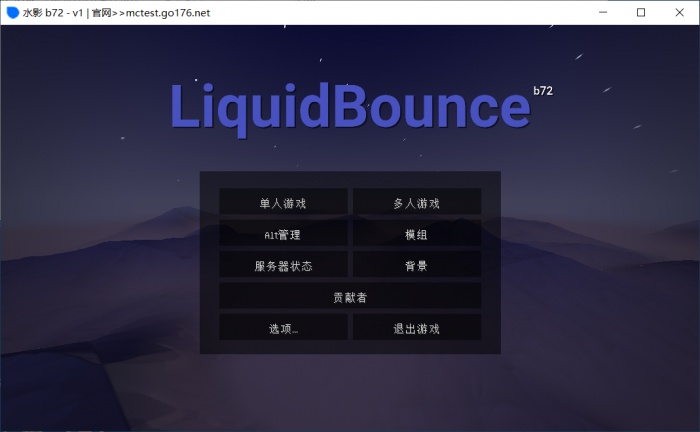Minimize the game window
The image size is (700, 432).
[602, 12]
